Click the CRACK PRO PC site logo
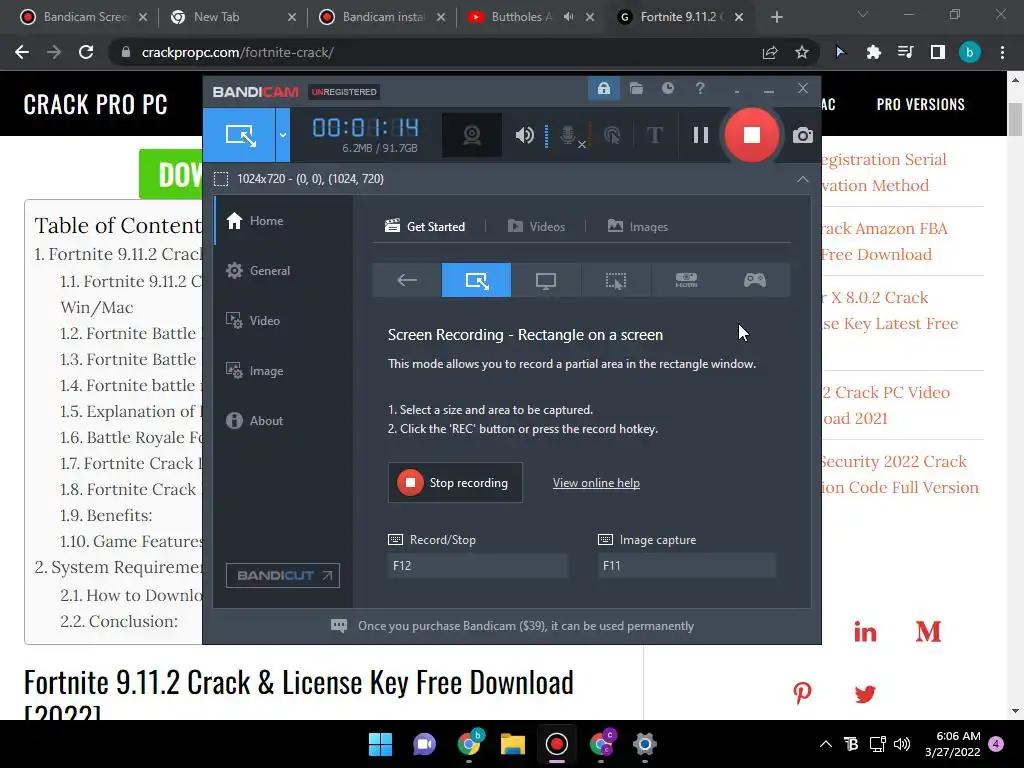The image size is (1024, 768). coord(95,104)
